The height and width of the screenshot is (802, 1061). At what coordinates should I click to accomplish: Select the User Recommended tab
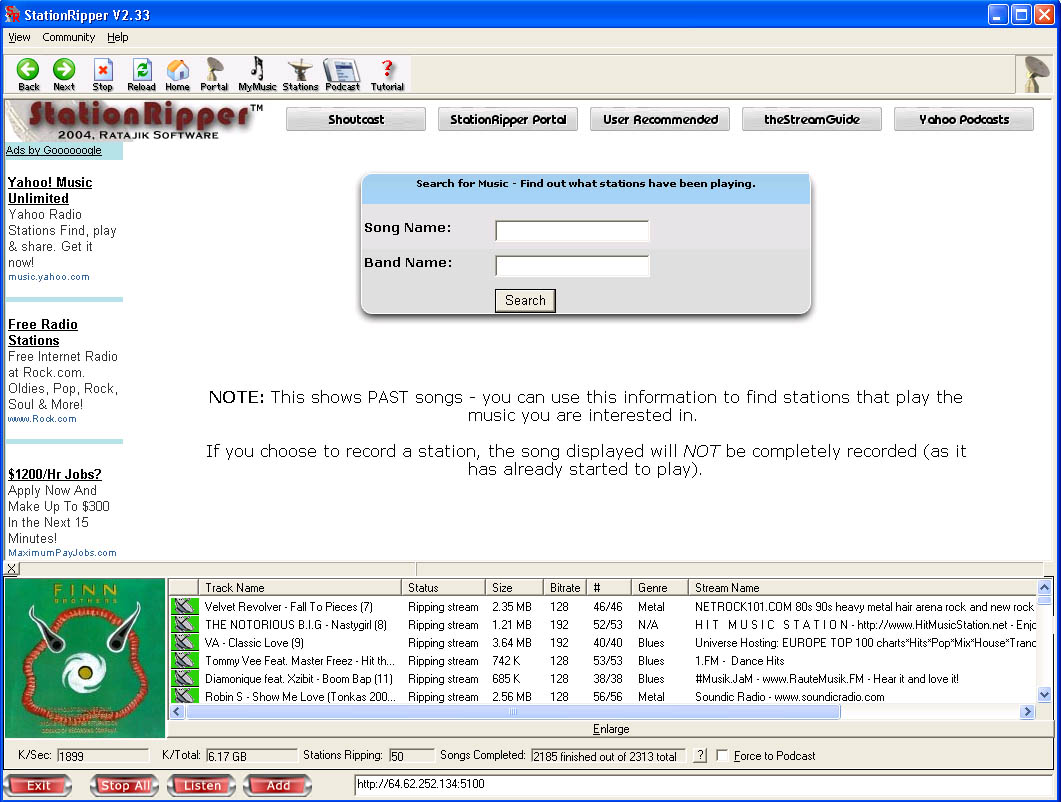tap(660, 119)
